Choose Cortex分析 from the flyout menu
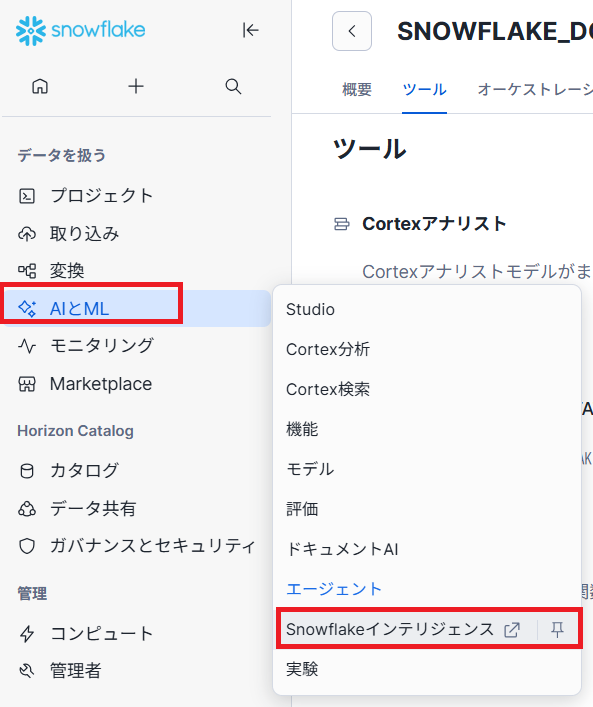 pos(427,349)
